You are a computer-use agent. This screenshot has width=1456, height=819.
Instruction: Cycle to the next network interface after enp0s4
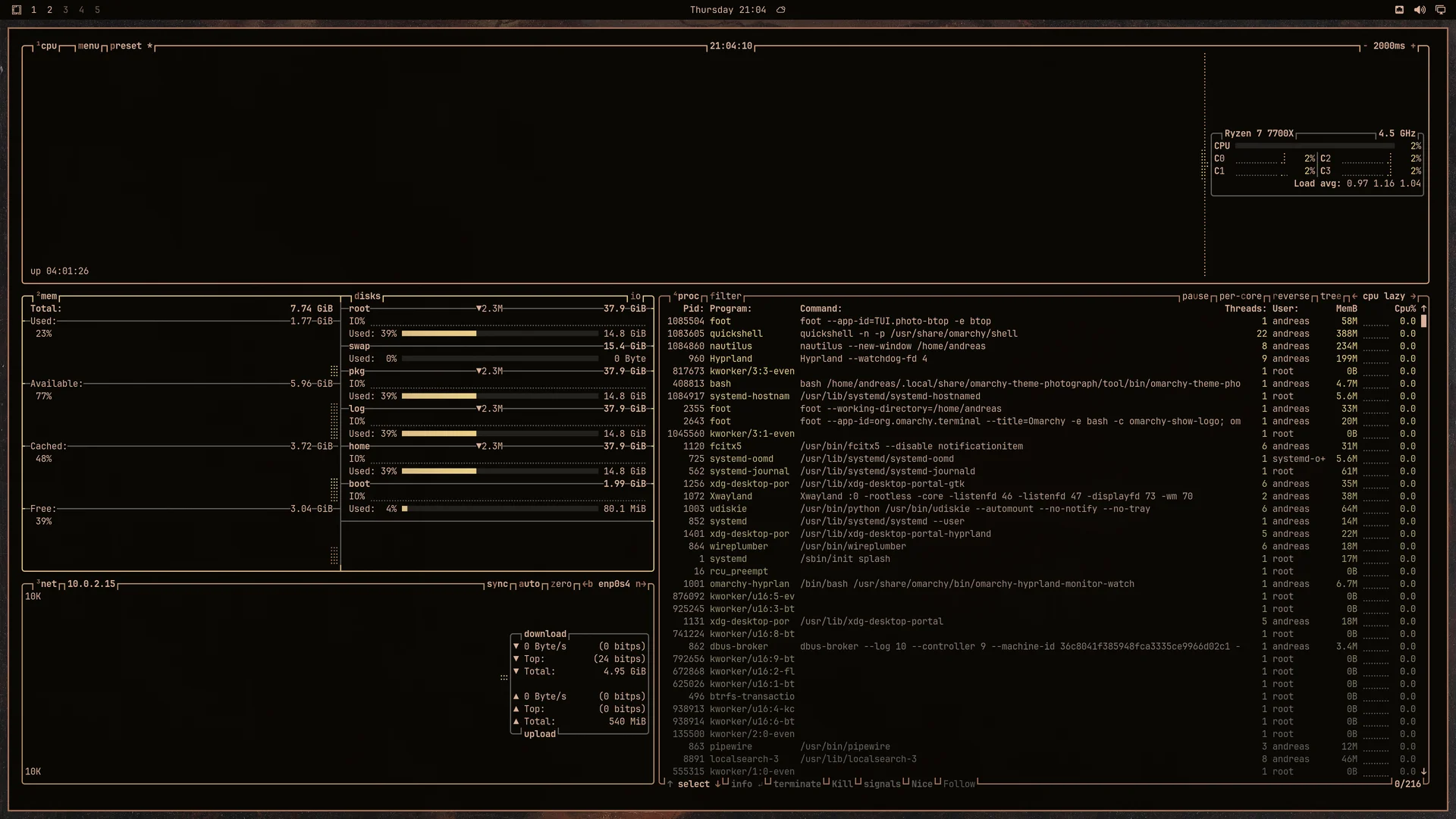coord(641,584)
